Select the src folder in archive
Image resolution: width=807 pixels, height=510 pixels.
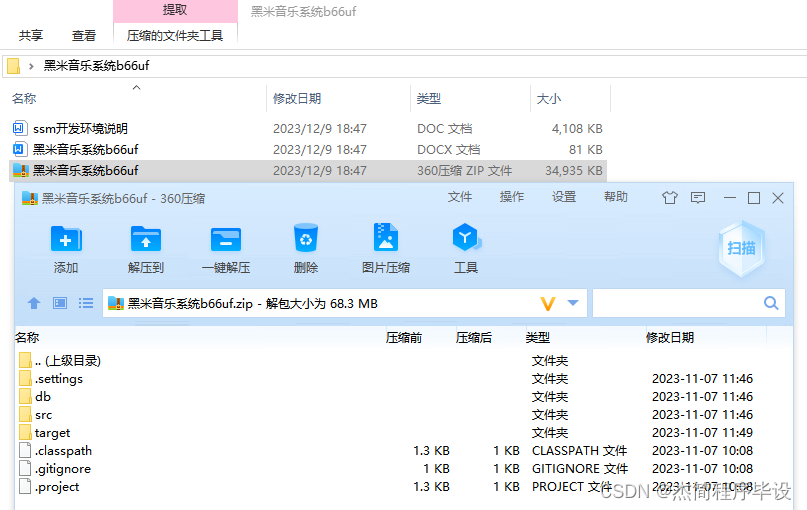(x=43, y=415)
